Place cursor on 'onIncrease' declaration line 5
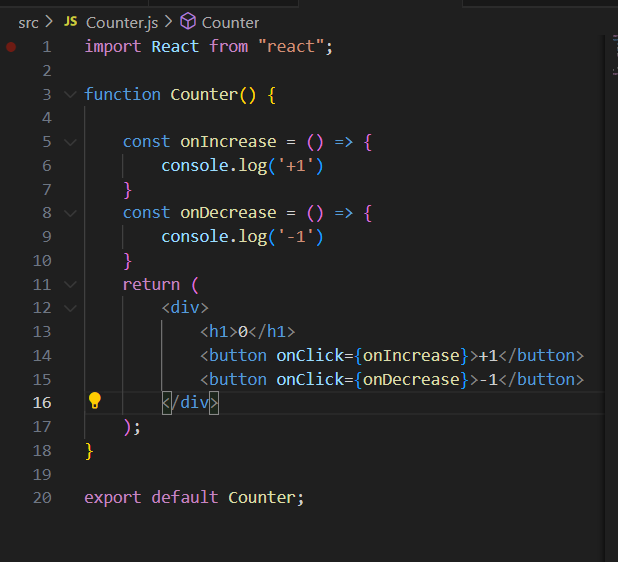 228,142
